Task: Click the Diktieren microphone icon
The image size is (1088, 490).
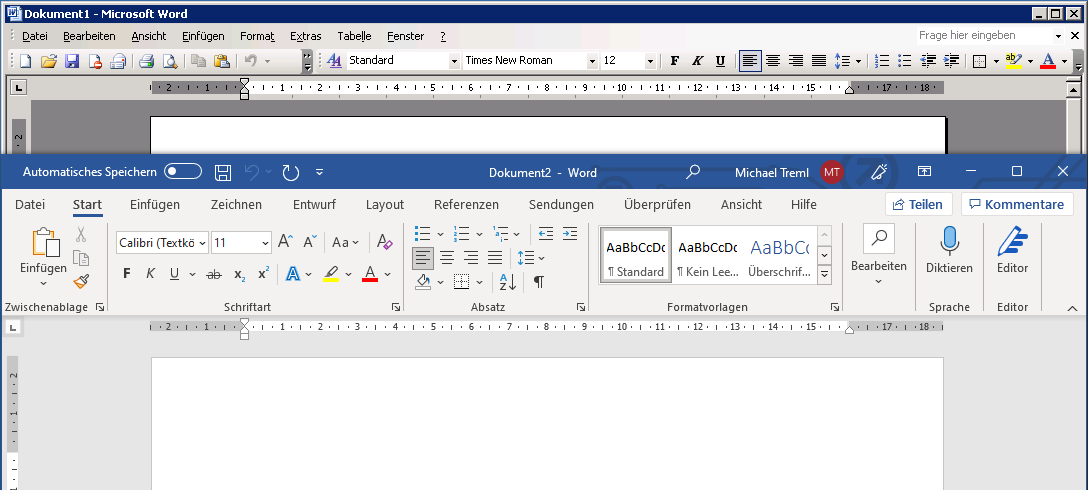Action: click(x=949, y=242)
